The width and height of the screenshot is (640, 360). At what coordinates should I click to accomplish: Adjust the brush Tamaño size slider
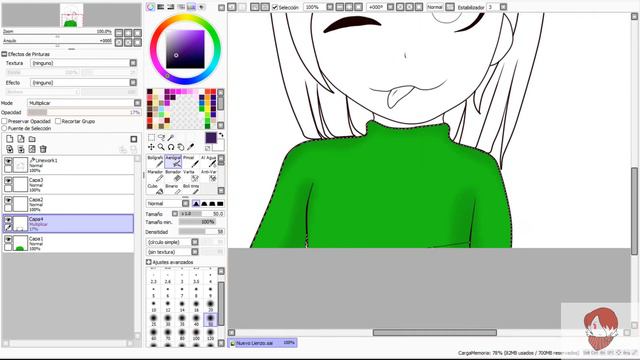[x=202, y=213]
